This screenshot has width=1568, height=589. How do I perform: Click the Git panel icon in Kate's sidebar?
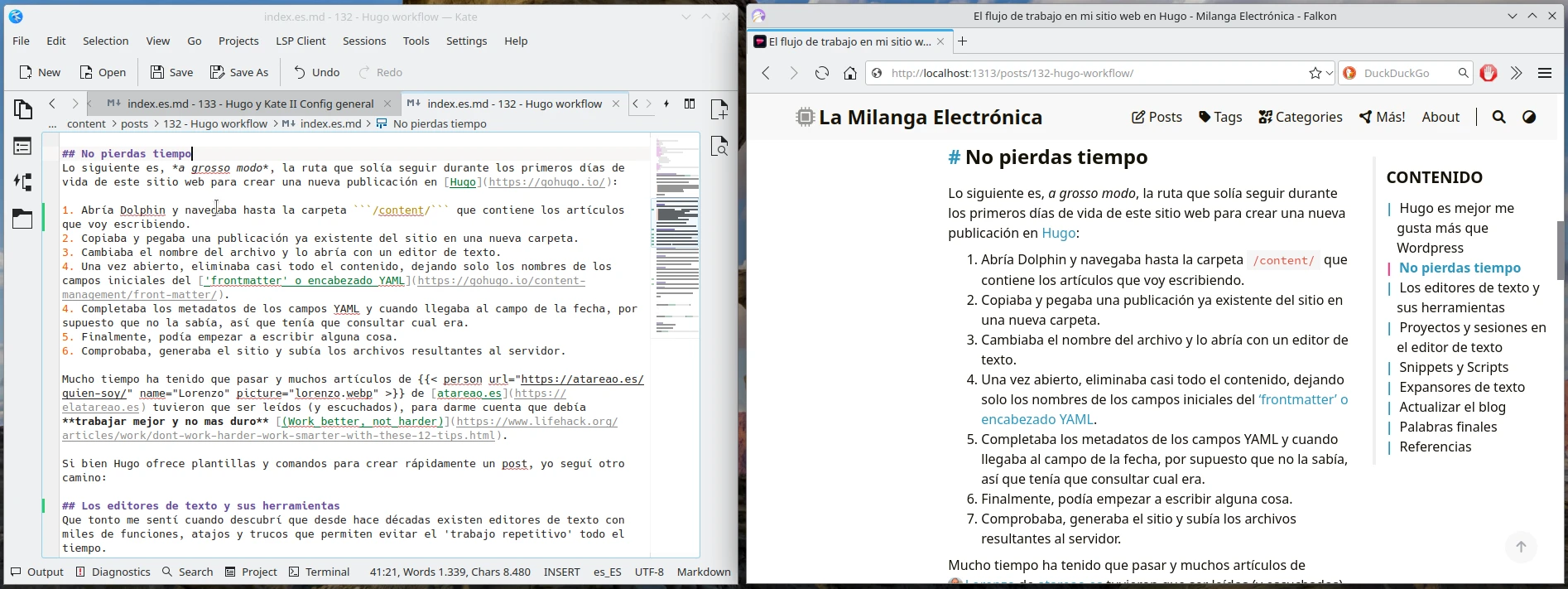(x=22, y=182)
